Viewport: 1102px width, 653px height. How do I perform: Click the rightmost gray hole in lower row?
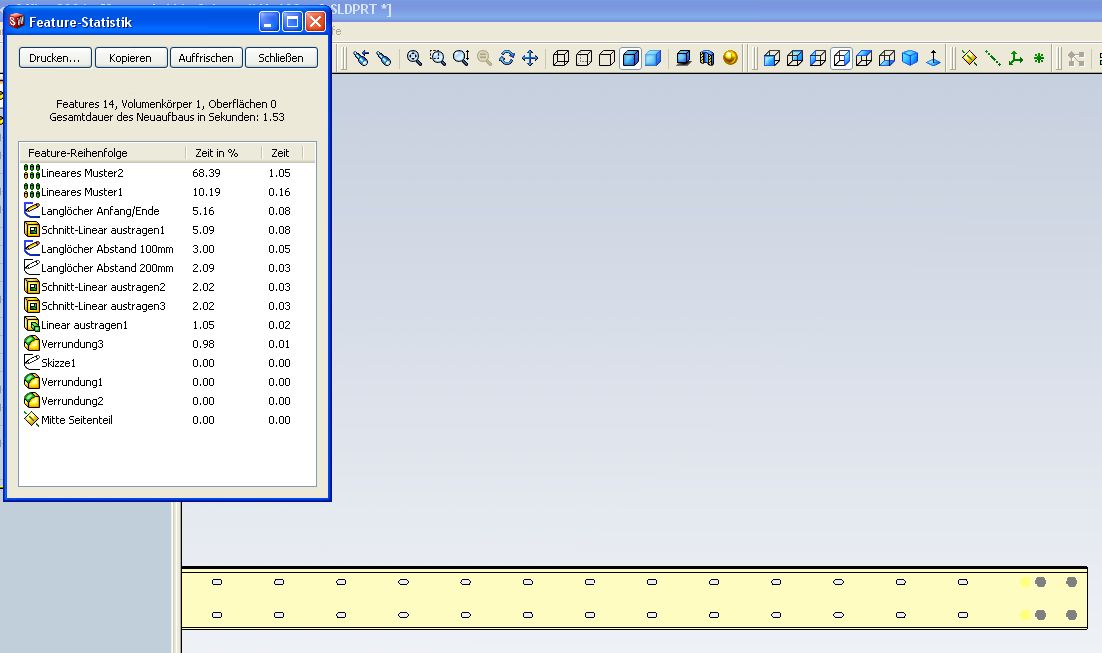click(x=1071, y=615)
